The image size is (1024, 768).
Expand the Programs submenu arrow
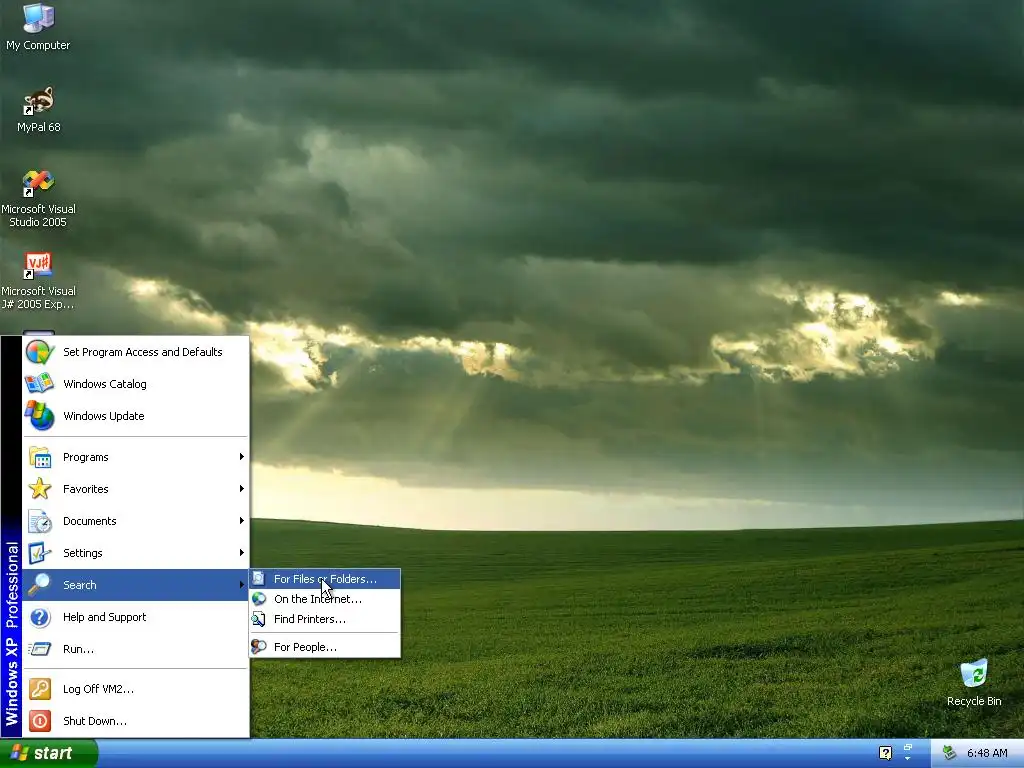tap(242, 456)
